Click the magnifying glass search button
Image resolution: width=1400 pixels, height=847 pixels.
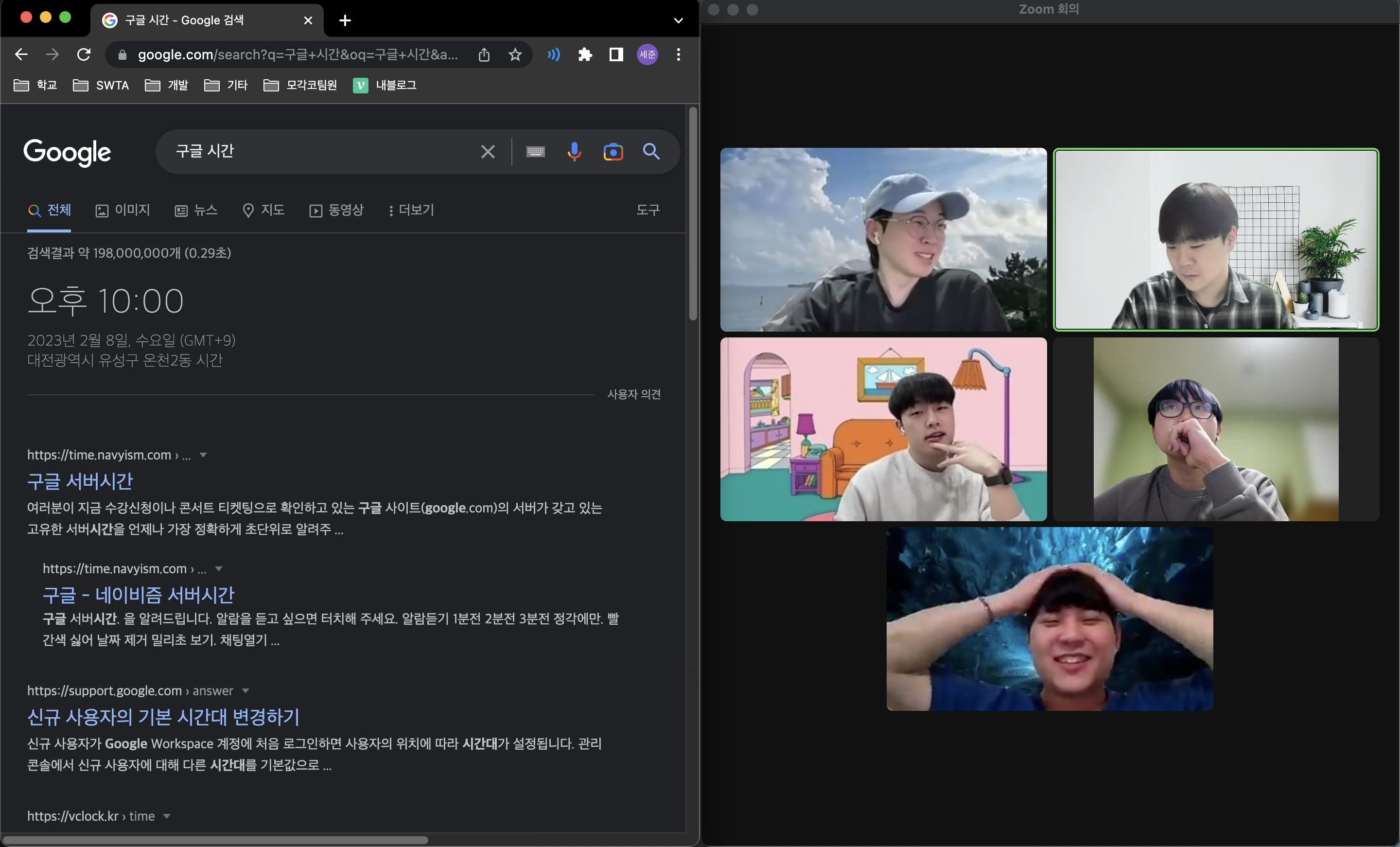(651, 152)
